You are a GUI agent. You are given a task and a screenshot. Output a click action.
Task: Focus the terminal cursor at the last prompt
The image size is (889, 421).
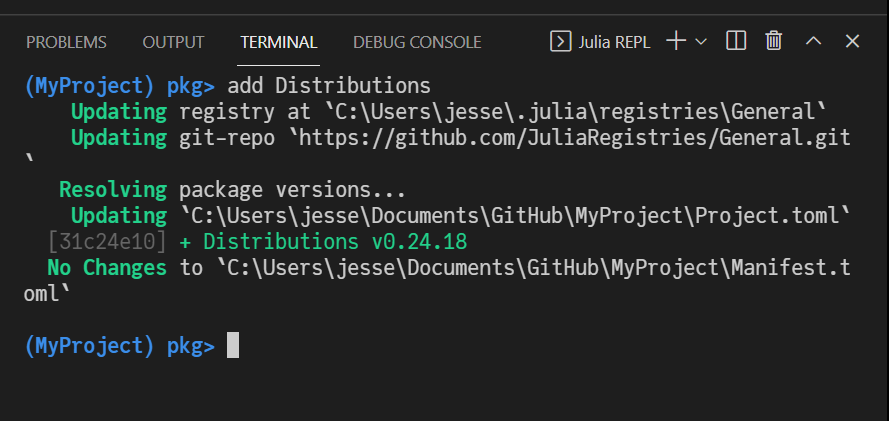click(x=233, y=346)
